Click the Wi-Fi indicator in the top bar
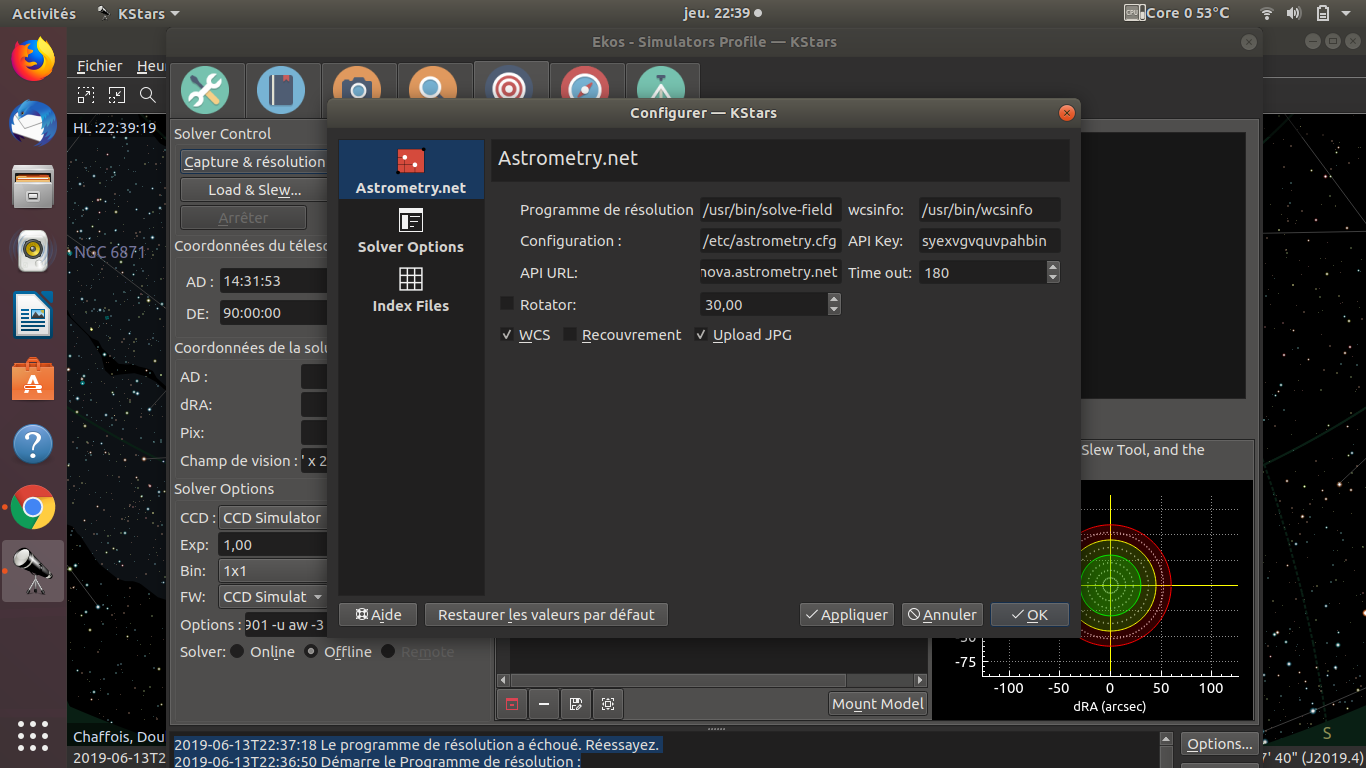The width and height of the screenshot is (1366, 768). pos(1267,14)
